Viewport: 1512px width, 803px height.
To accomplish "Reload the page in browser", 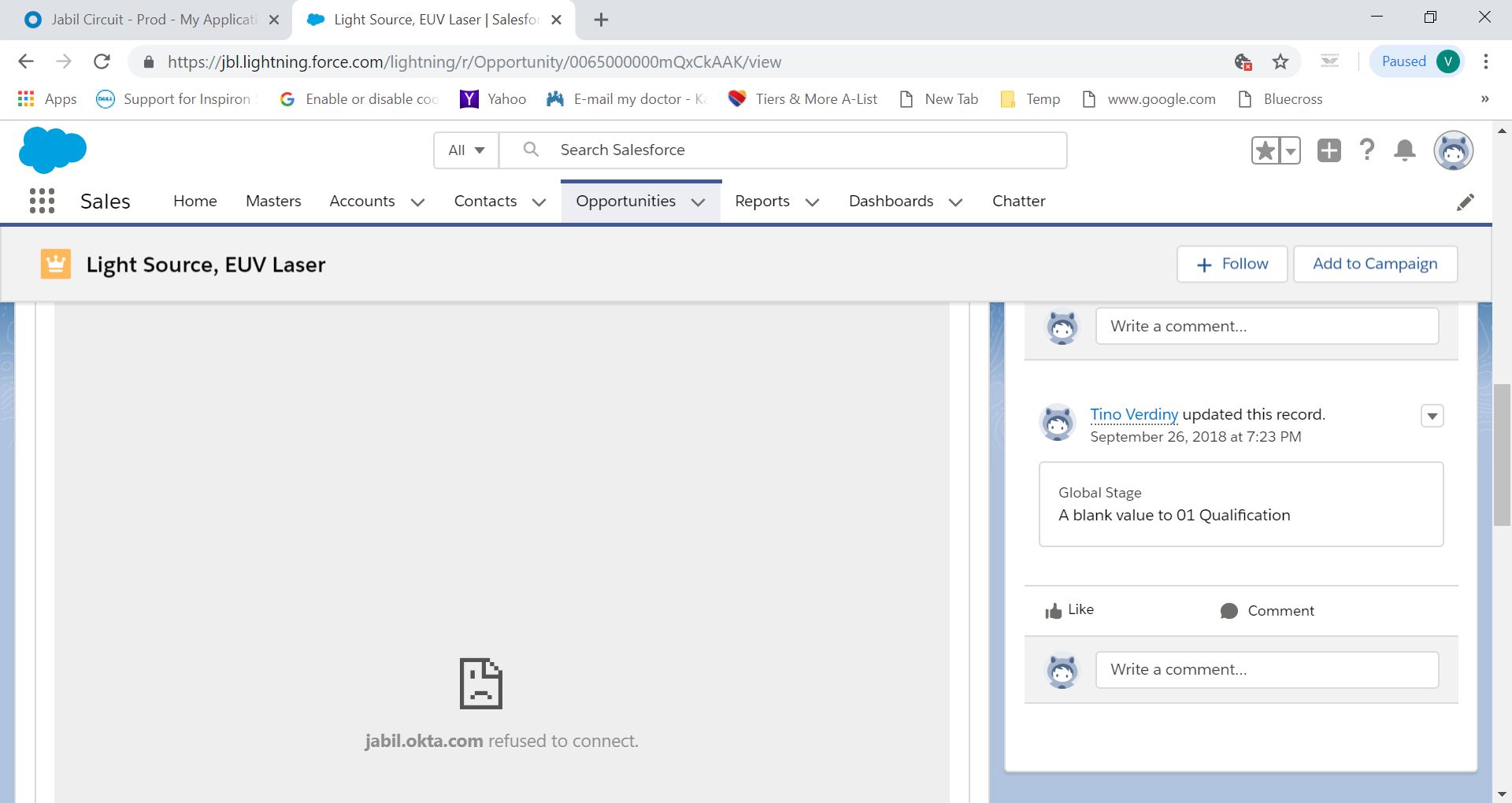I will (x=102, y=61).
